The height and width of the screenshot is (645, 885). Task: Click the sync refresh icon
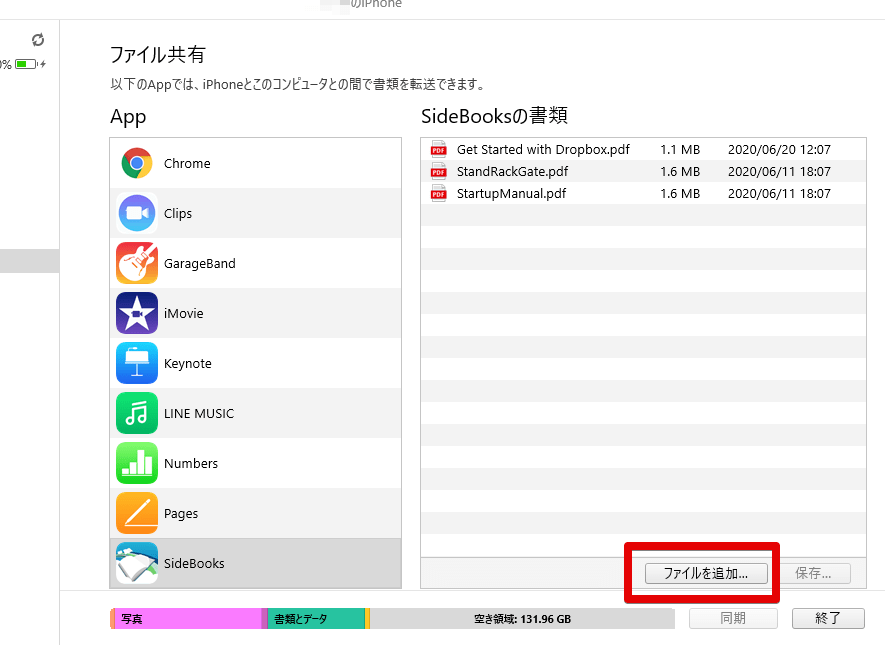point(38,40)
